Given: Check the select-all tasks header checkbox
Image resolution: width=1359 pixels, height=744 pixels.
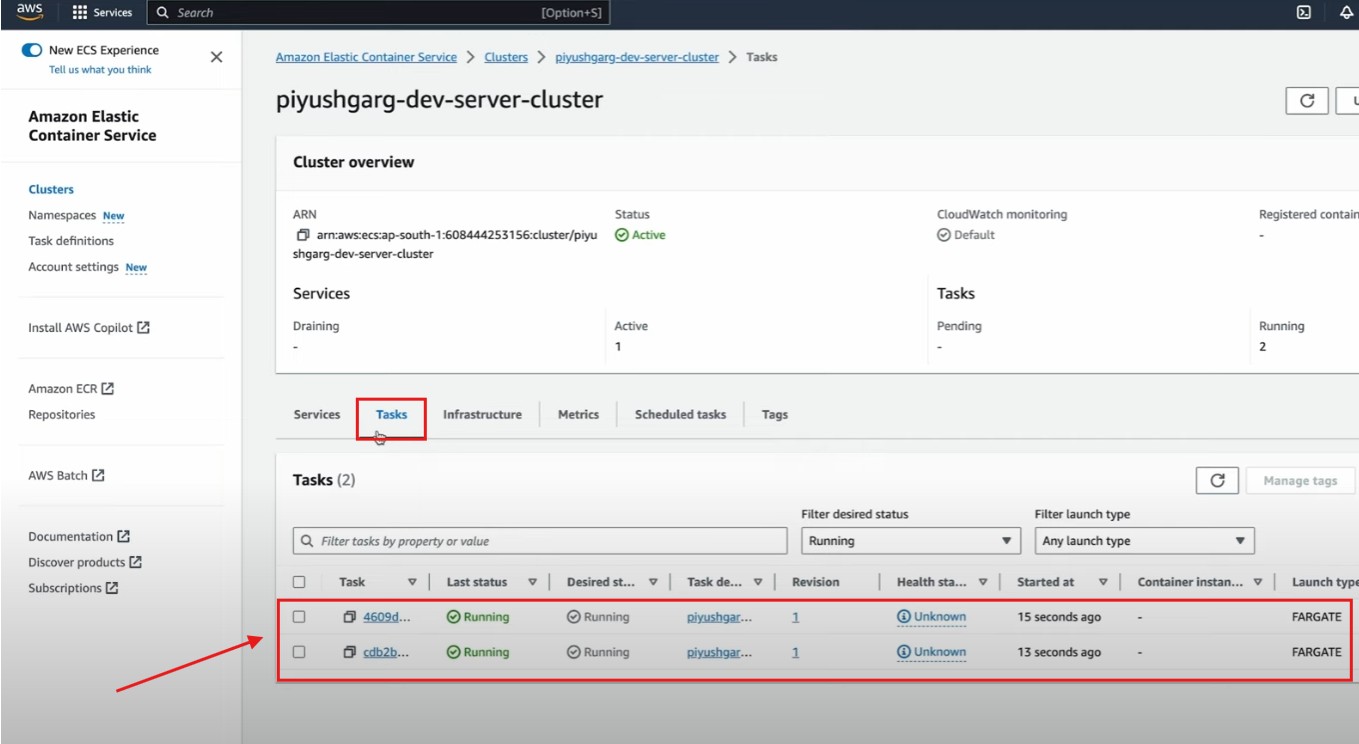Looking at the screenshot, I should (299, 582).
